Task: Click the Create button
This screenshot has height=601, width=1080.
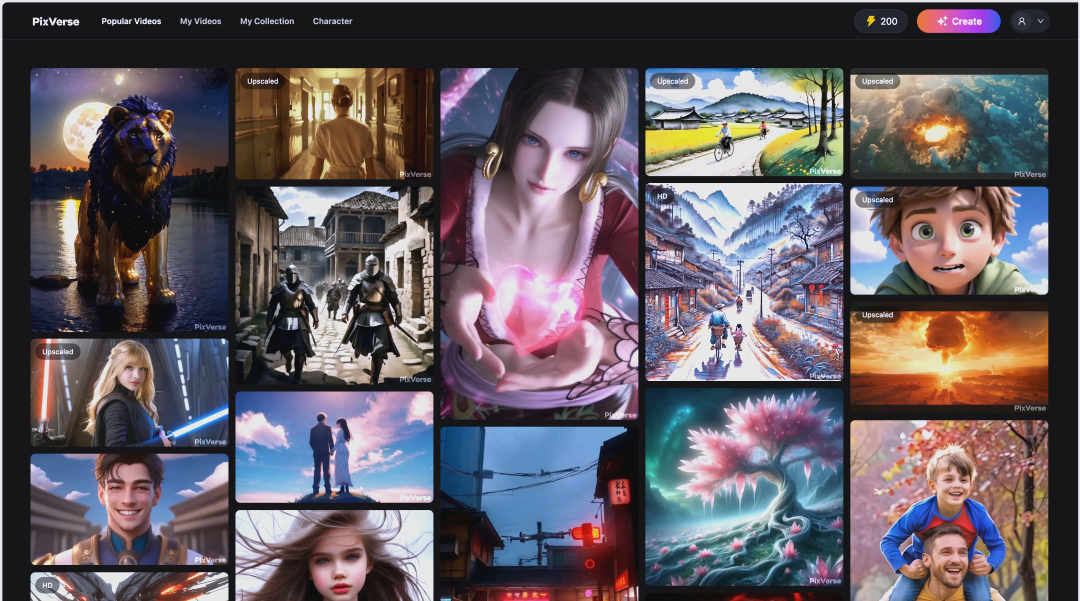Action: pos(958,21)
